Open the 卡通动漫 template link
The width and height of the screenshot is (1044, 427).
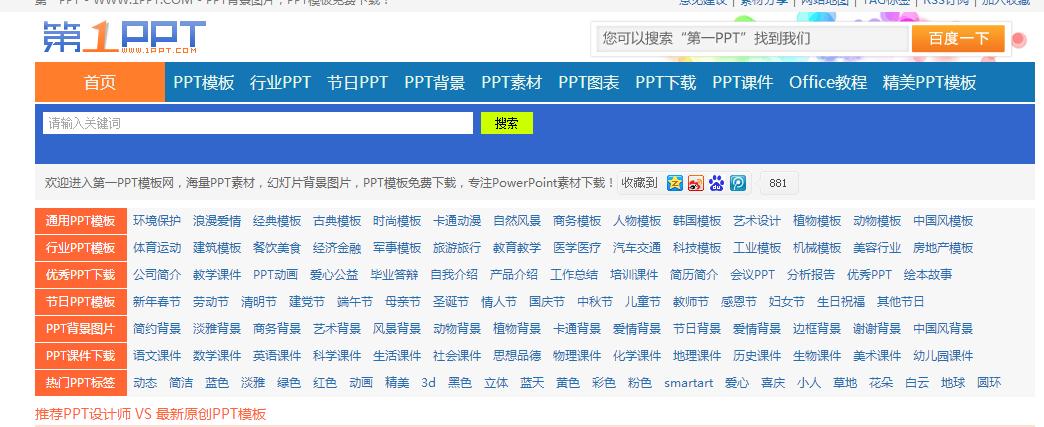point(457,221)
